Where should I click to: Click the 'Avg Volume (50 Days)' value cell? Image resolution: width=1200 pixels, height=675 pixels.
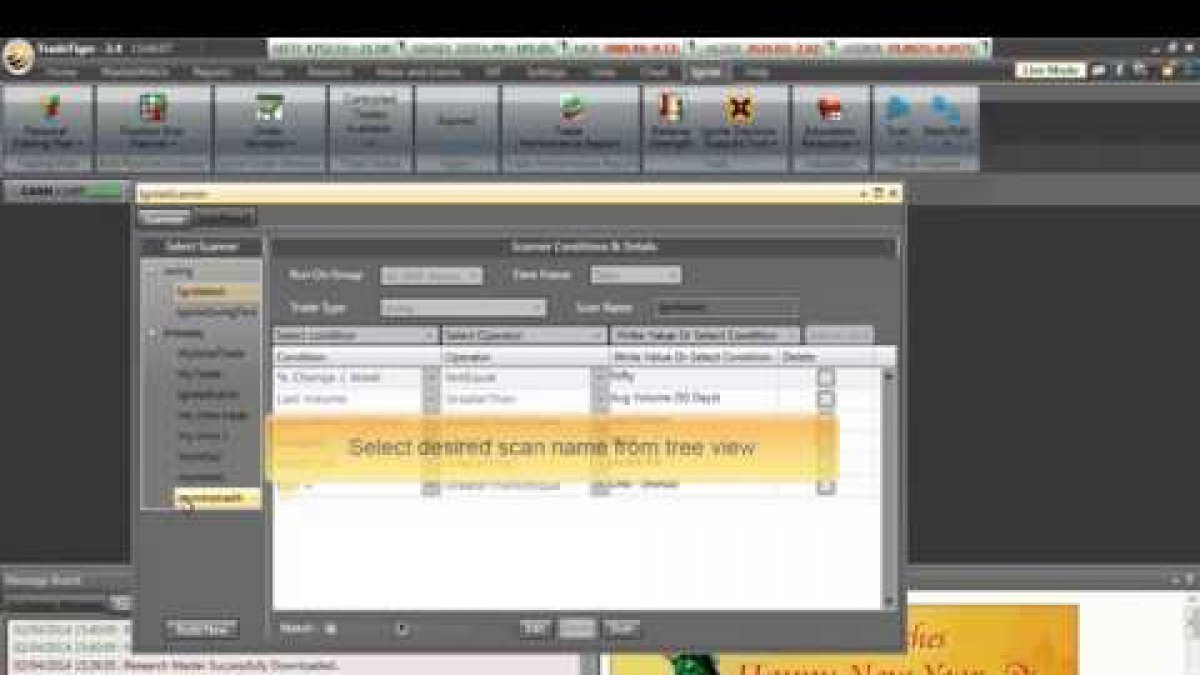pyautogui.click(x=694, y=399)
